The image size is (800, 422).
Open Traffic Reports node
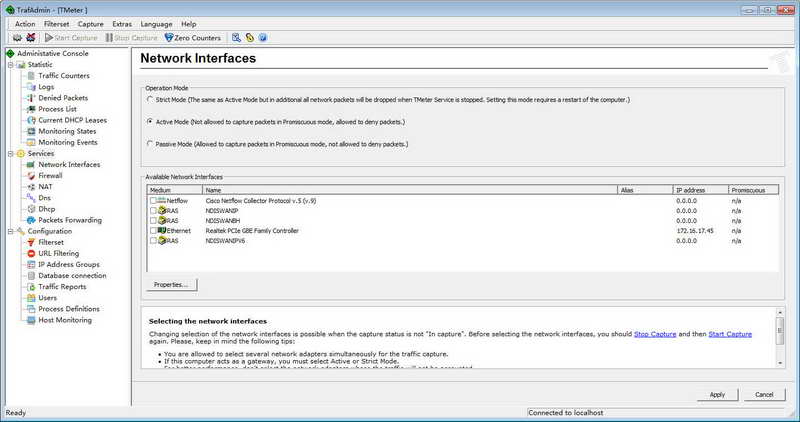62,287
